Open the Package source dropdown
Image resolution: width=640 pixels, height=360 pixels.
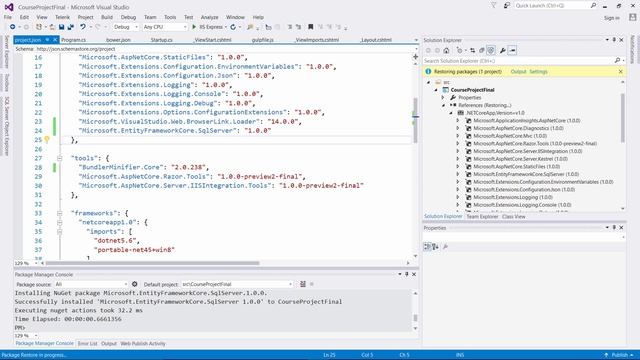click(x=91, y=284)
